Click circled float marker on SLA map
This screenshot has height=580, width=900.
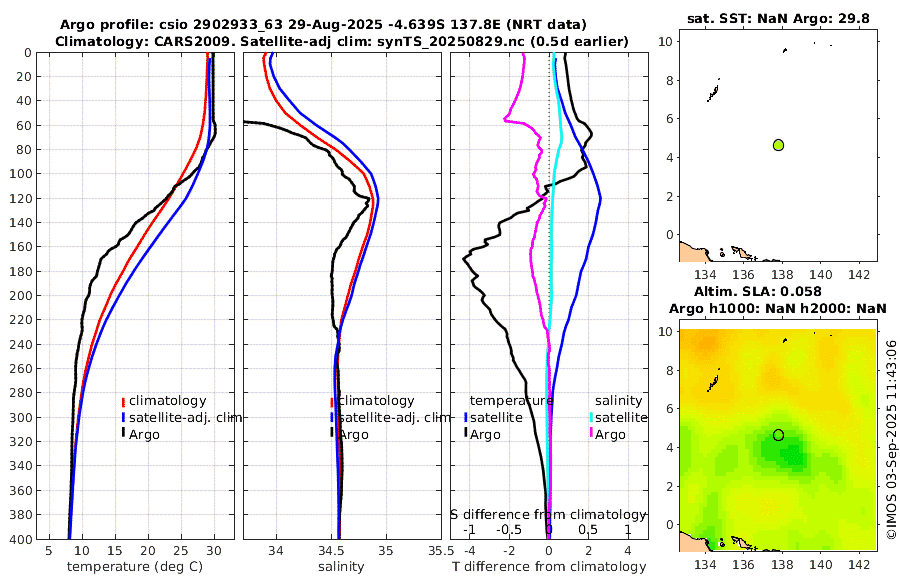[778, 435]
